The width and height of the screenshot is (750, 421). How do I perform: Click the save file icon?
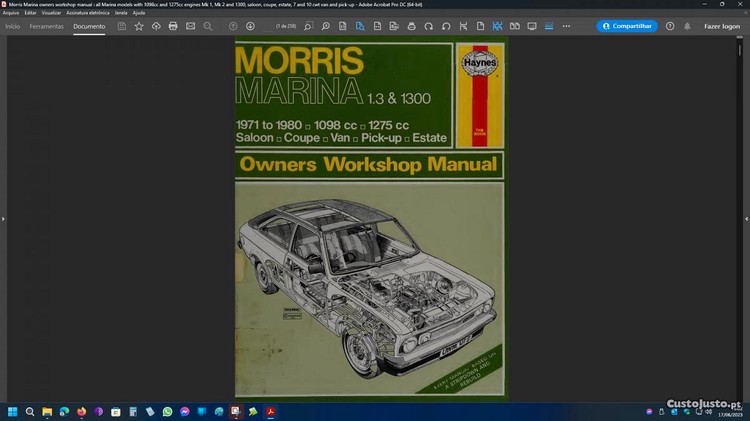(x=122, y=26)
